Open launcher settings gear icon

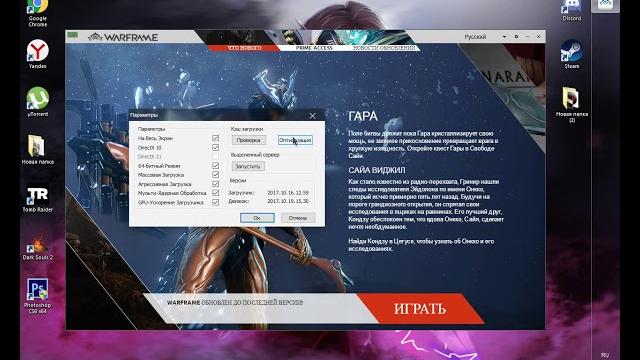pyautogui.click(x=516, y=37)
